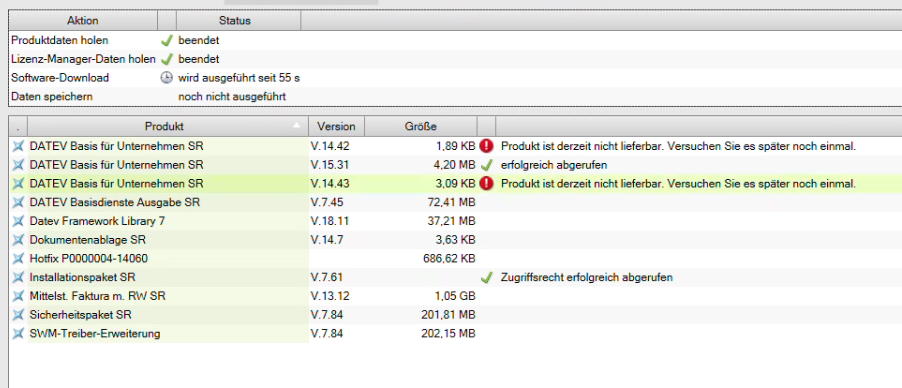The width and height of the screenshot is (902, 388).
Task: Click the green checkmark for Lizenz-Manager-Daten holen
Action: 167,59
